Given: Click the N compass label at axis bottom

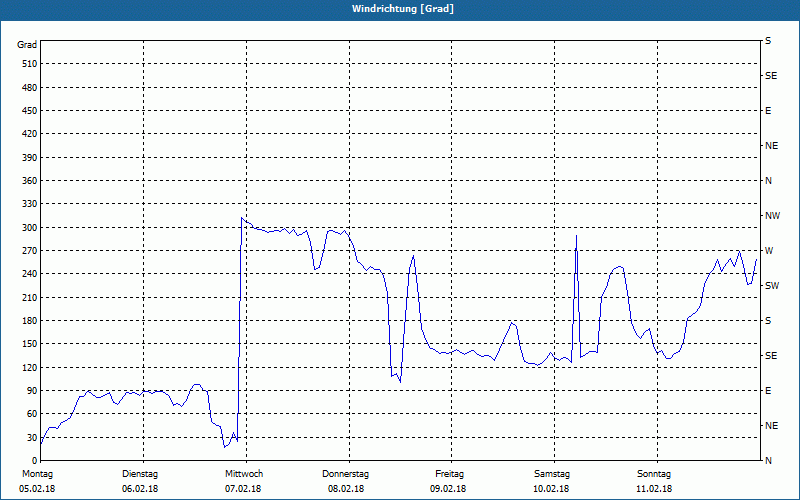Looking at the screenshot, I should pos(769,461).
